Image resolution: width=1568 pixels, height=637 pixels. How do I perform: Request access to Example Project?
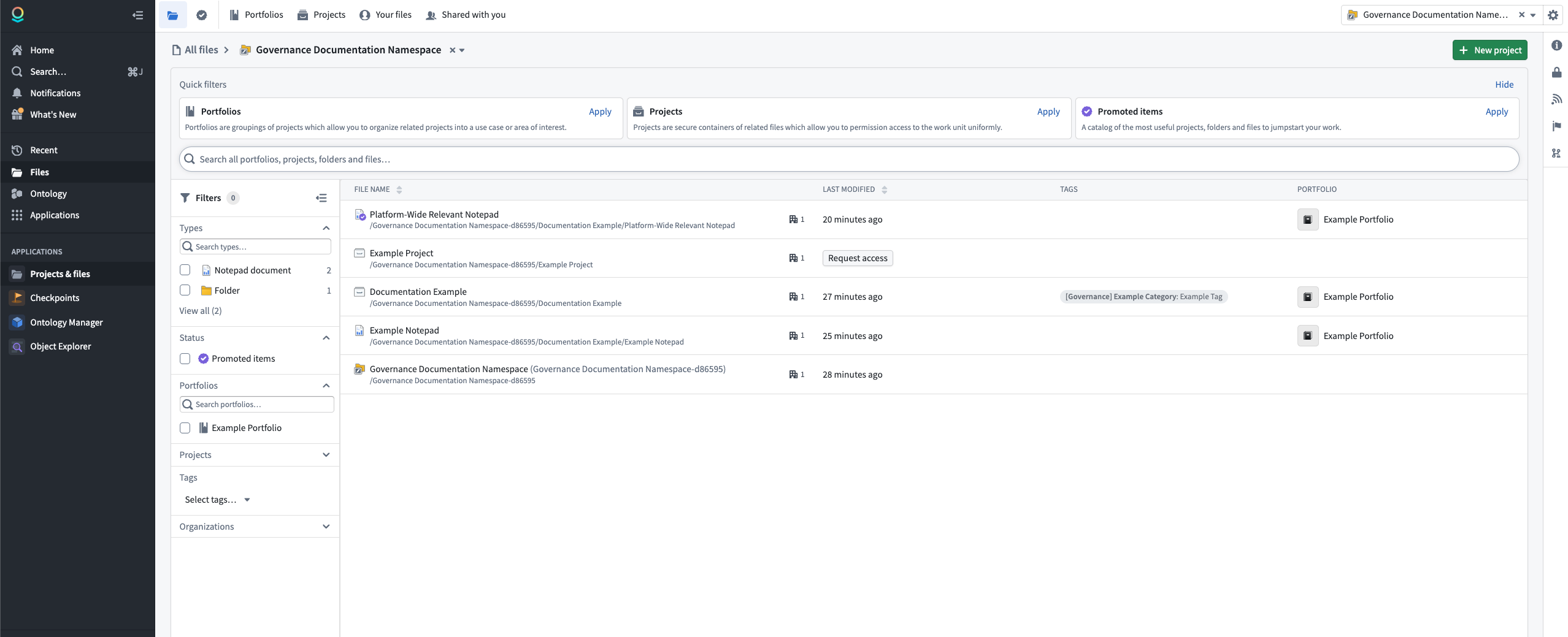[x=856, y=258]
